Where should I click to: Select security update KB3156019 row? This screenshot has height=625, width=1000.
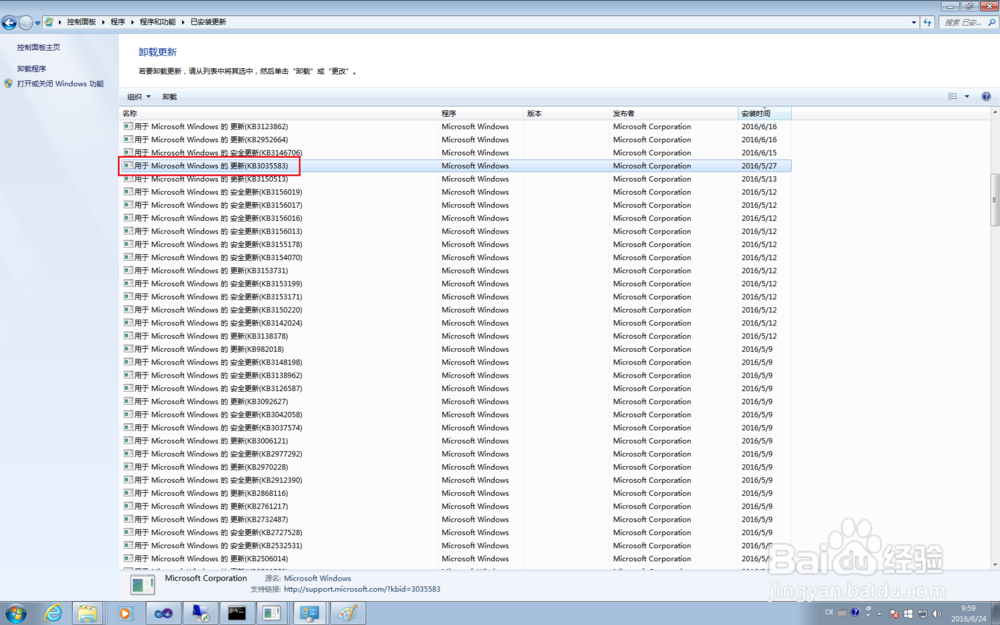click(456, 192)
